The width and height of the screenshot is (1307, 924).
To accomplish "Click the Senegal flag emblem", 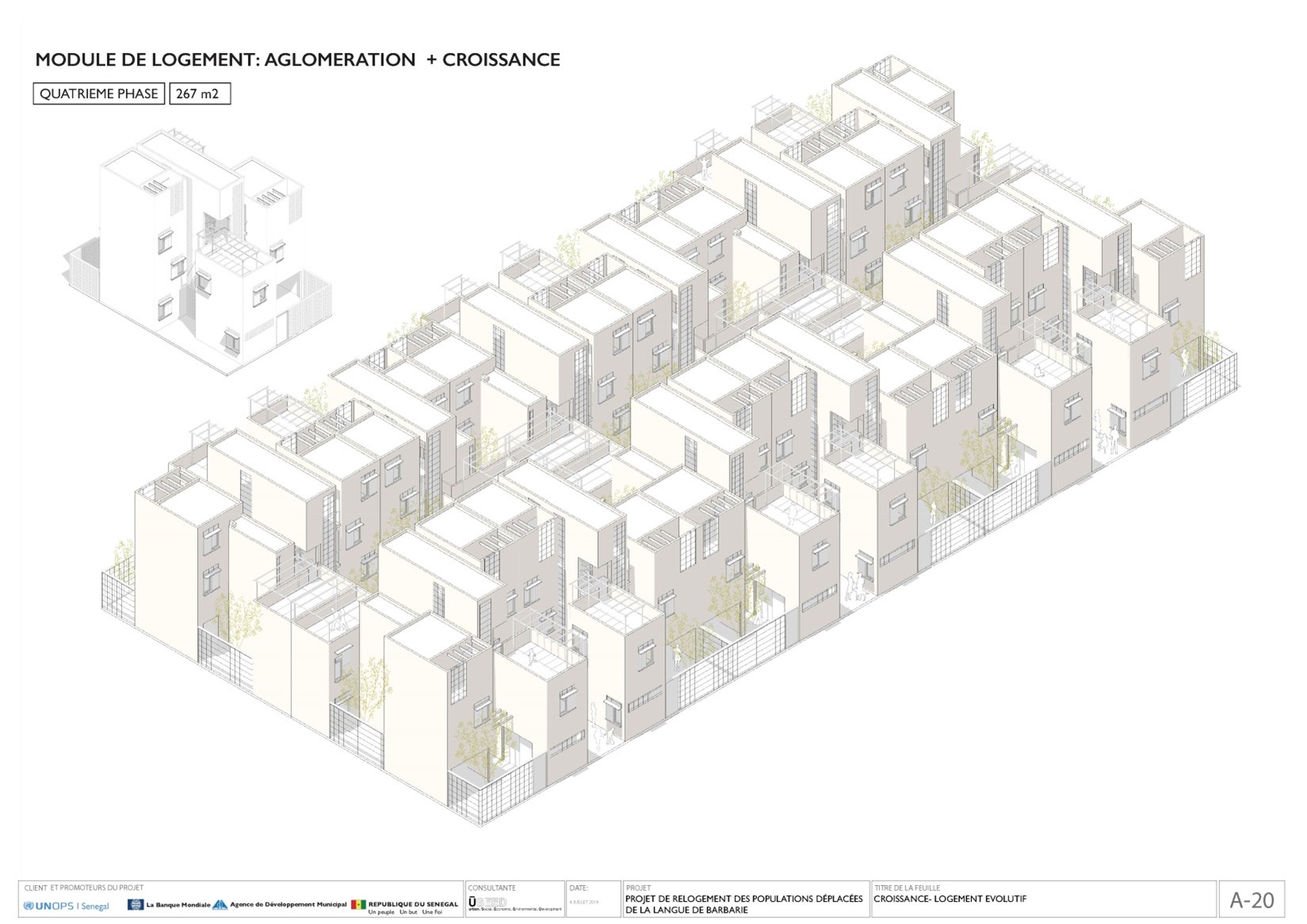I will coord(358,904).
